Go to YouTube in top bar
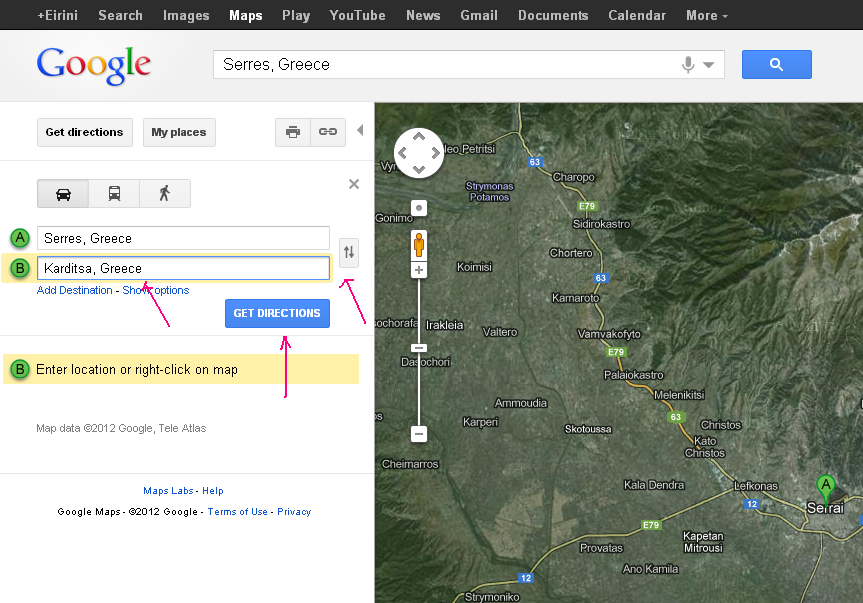The image size is (863, 603). click(x=357, y=15)
